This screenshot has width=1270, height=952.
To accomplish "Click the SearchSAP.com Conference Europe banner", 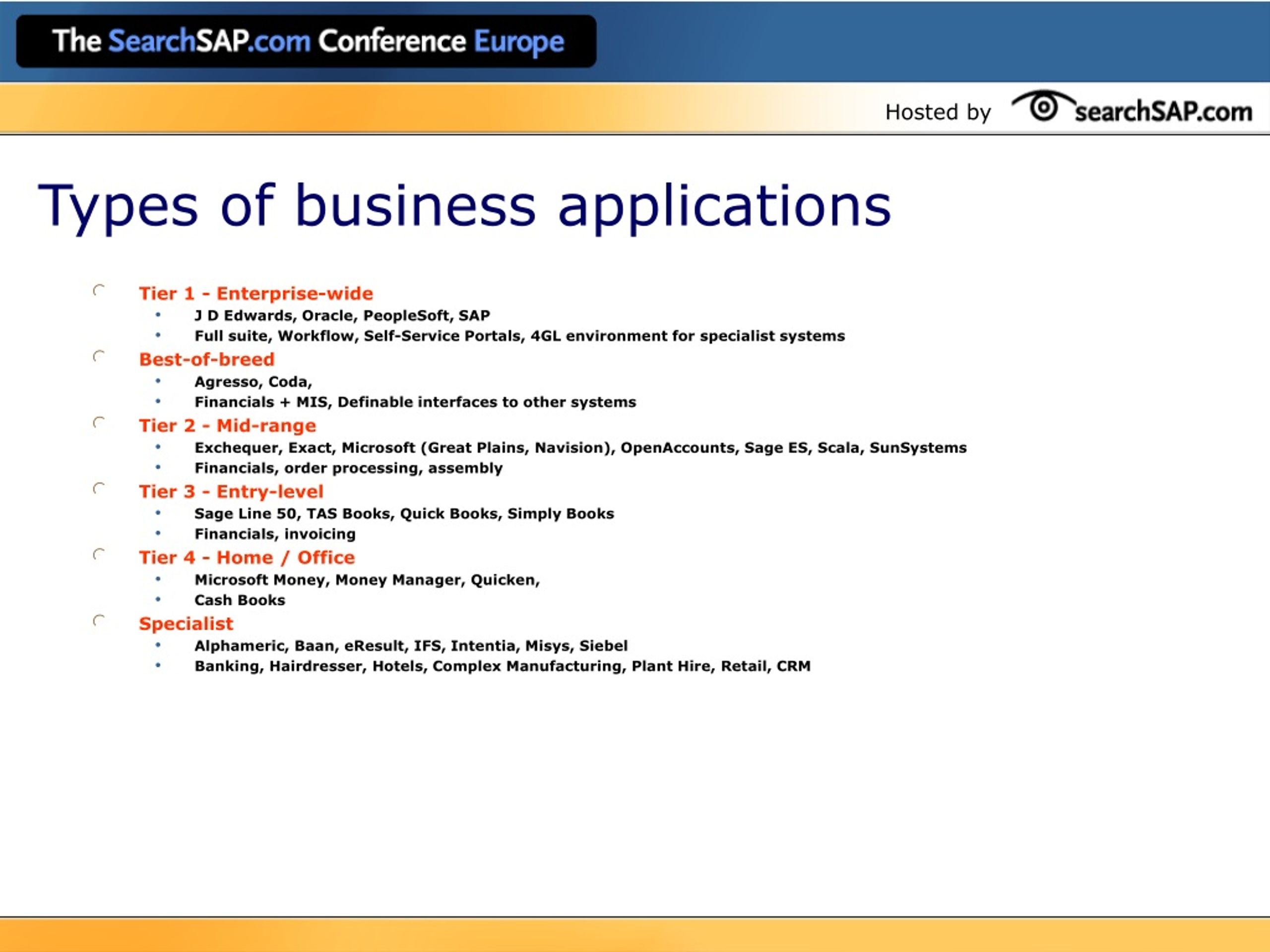I will [306, 41].
